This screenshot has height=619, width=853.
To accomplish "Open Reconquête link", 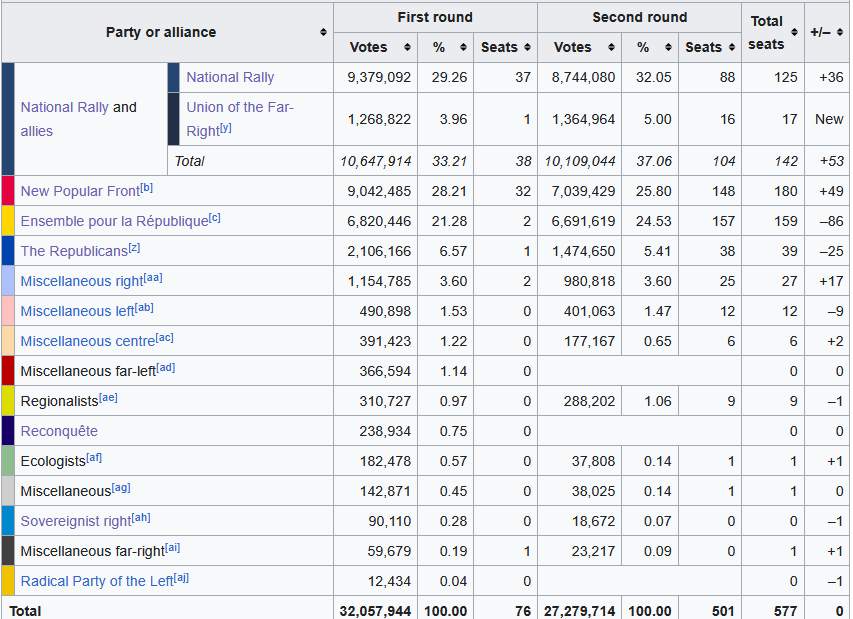I will pos(59,431).
